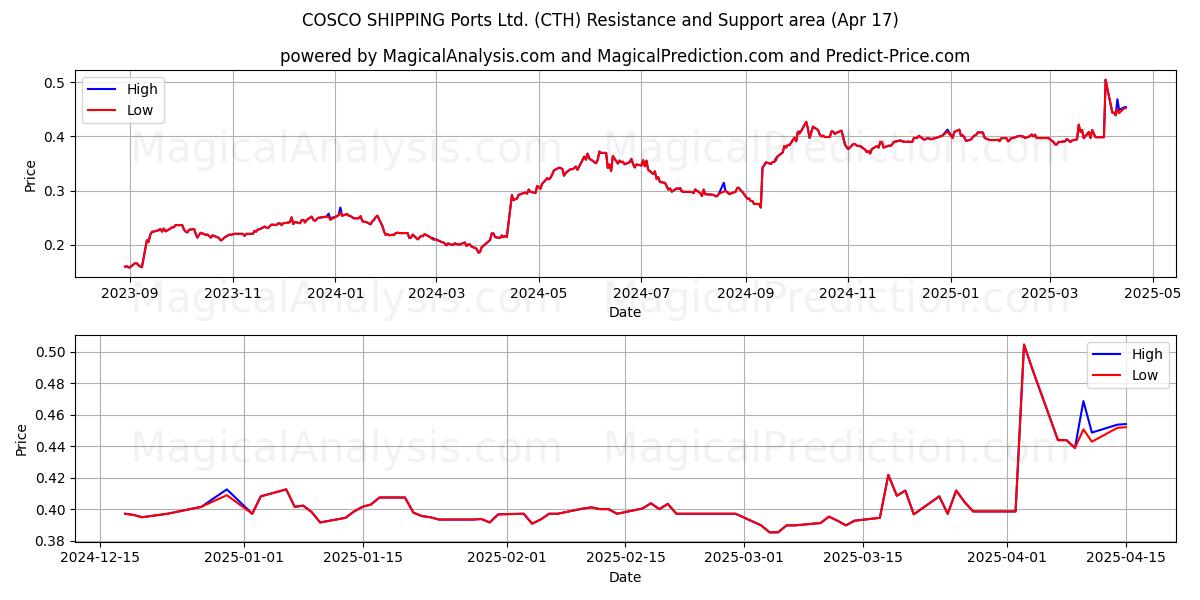Click the 2024-03 date tick label
Viewport: 1200px width, 600px height.
click(x=436, y=295)
